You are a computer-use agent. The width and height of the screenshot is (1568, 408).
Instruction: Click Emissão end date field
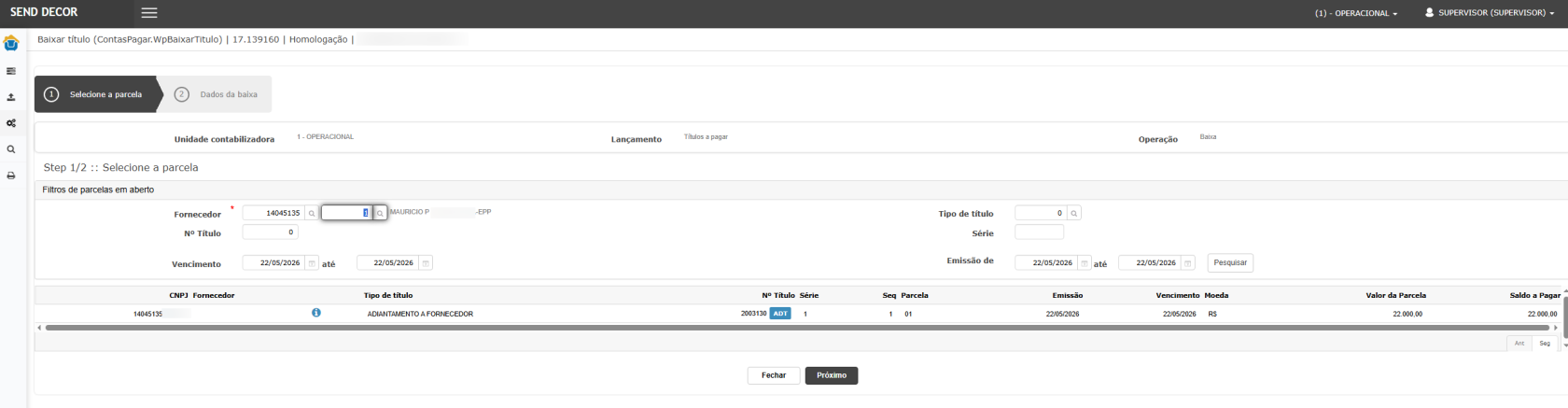click(x=1150, y=263)
